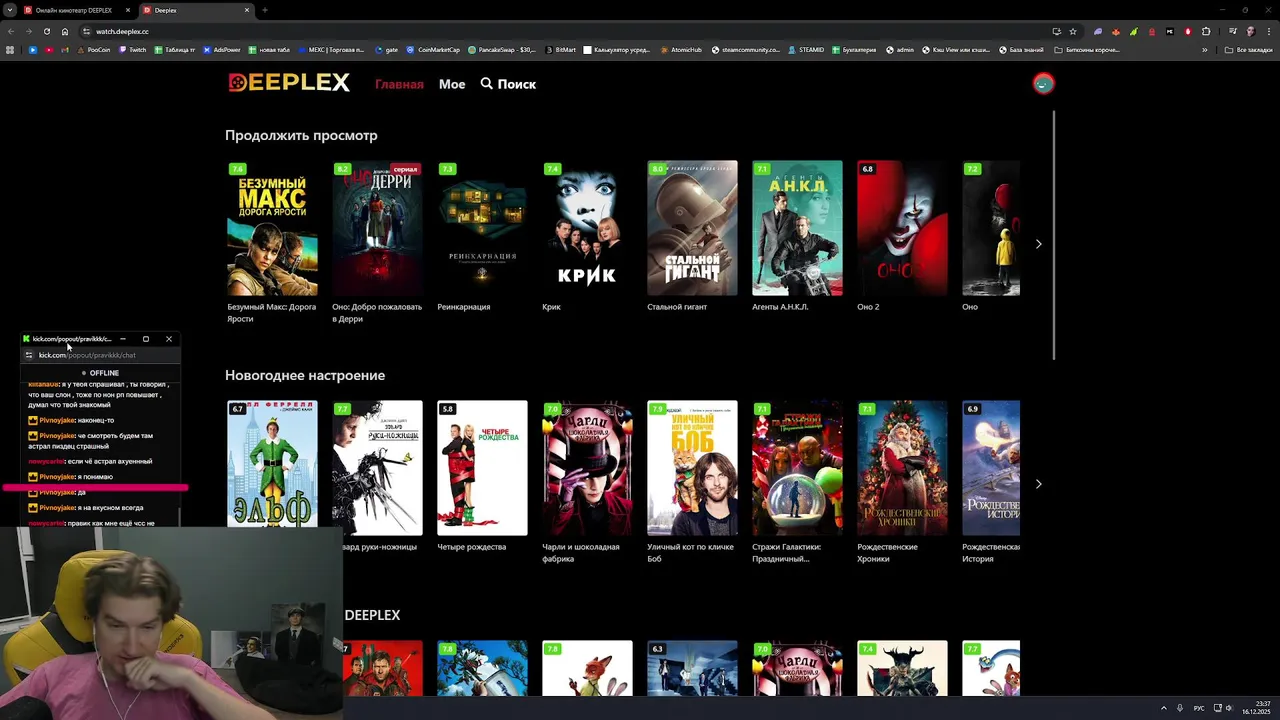The width and height of the screenshot is (1280, 720).
Task: Open the Оно: Добро пожаловать в Дерри poster
Action: [x=377, y=228]
